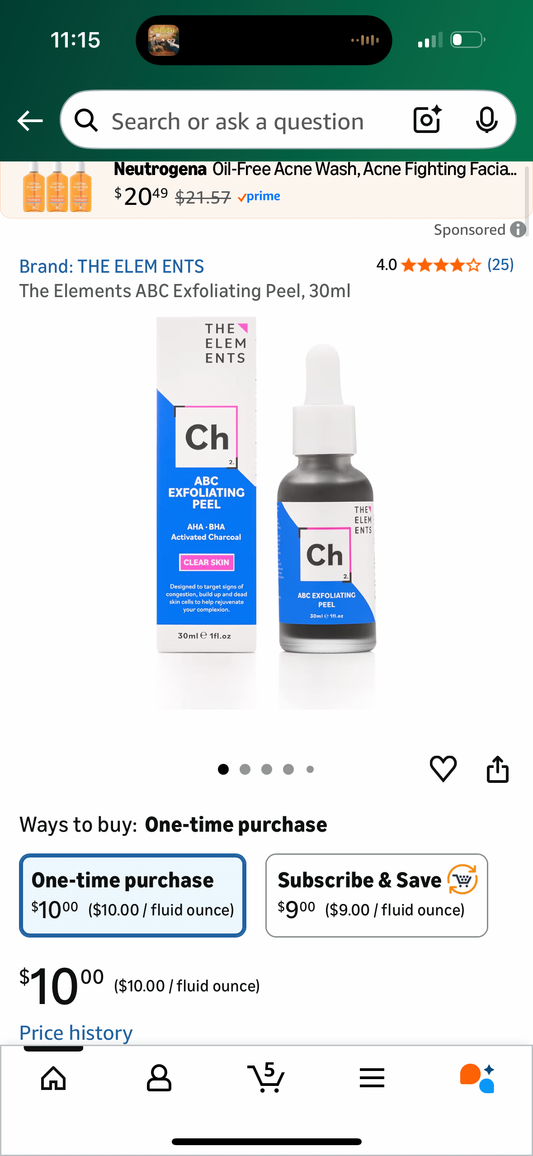Screen dimensions: 533x1156
Task: Open the Price history link
Action: [x=76, y=1033]
